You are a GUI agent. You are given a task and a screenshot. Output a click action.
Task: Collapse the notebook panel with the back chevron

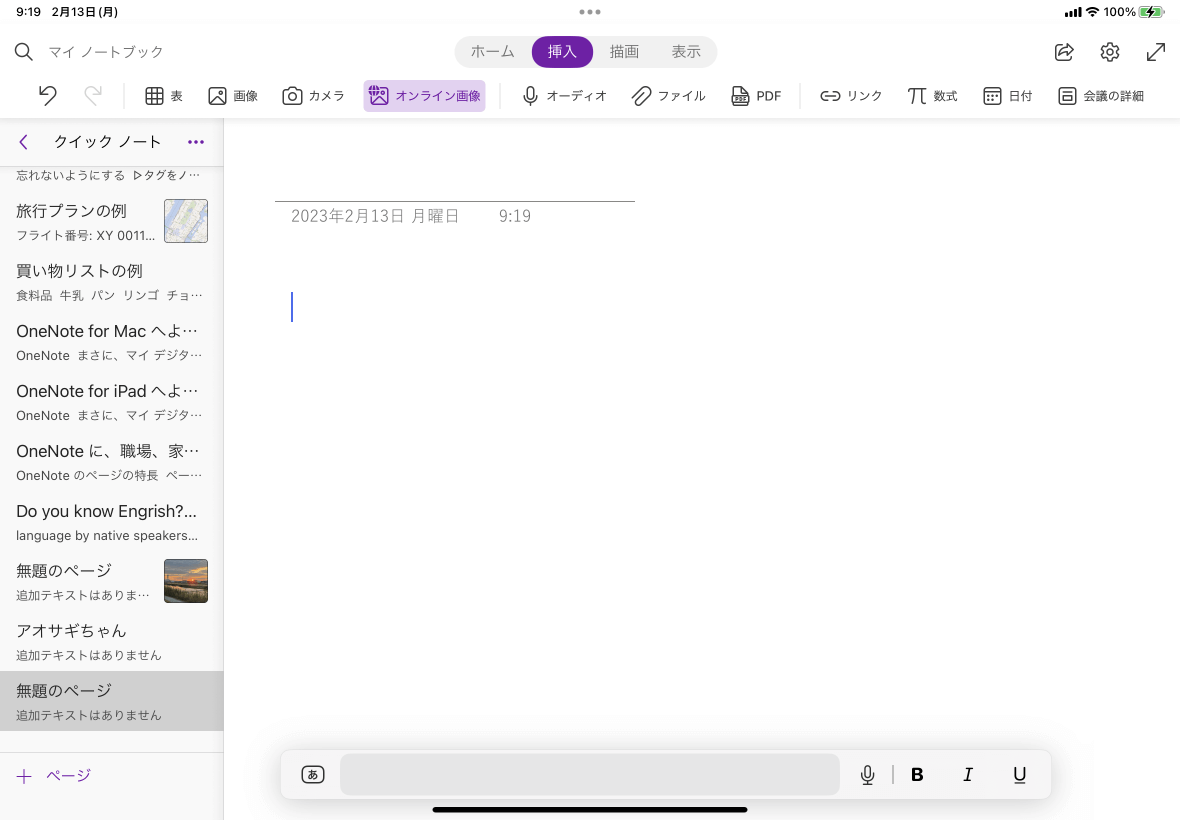23,142
